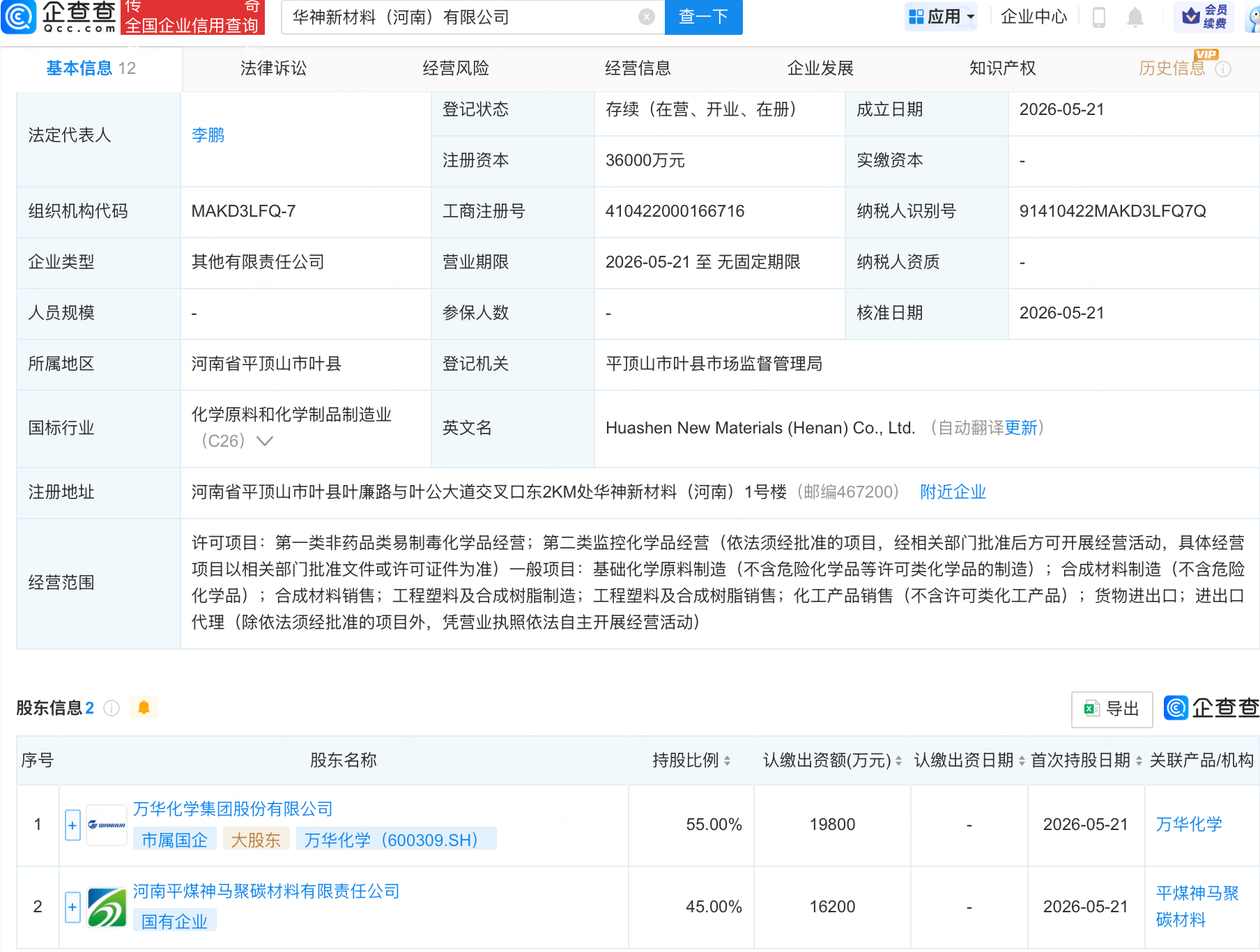Viewport: 1260px width, 952px height.
Task: Open the 应用 dropdown menu
Action: pos(941,17)
